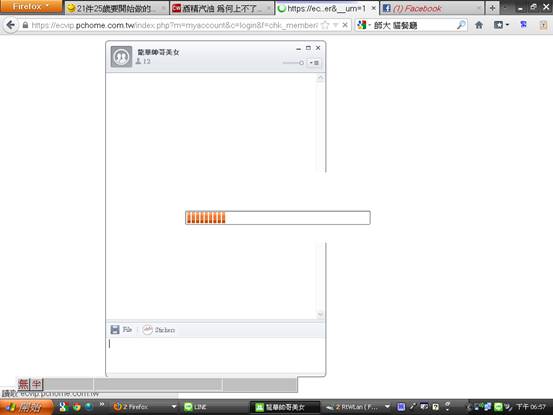
Task: Go to the Firefox home page icon
Action: [479, 25]
